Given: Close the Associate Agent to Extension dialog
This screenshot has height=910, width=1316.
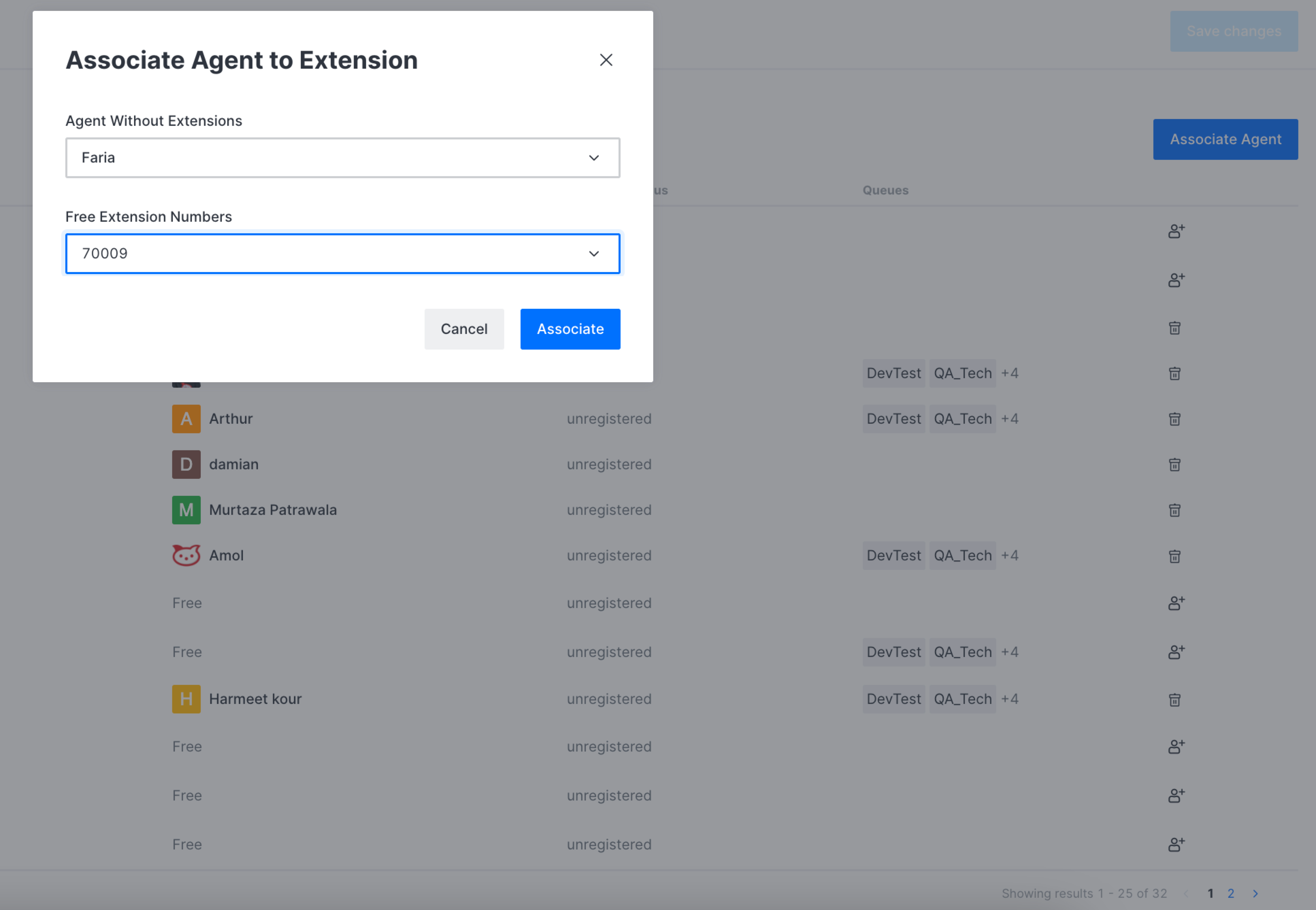Looking at the screenshot, I should click(x=606, y=60).
